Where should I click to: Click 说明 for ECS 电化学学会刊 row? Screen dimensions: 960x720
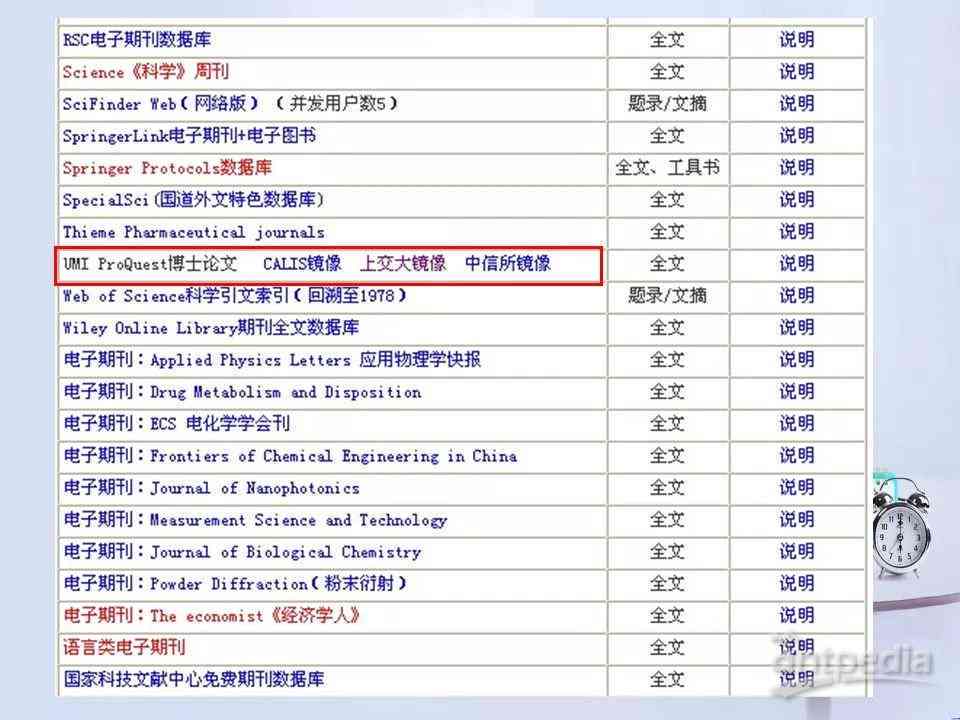tap(797, 424)
